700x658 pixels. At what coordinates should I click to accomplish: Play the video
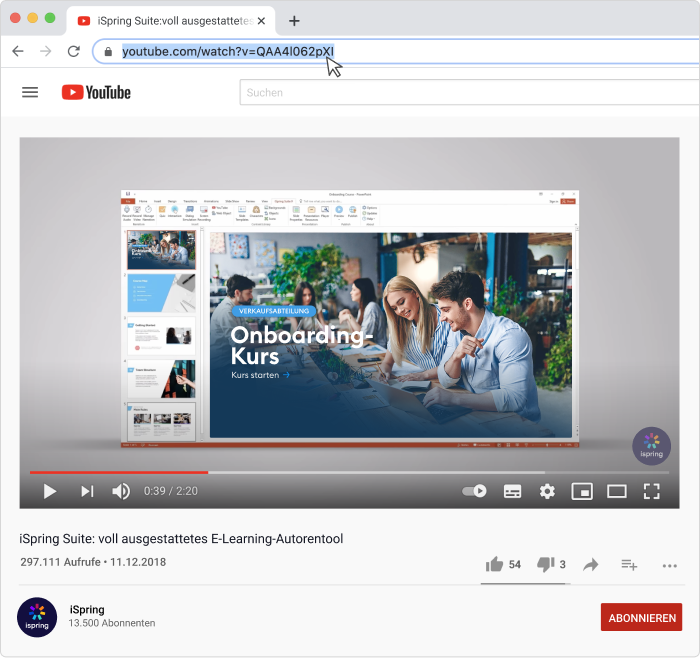(50, 491)
